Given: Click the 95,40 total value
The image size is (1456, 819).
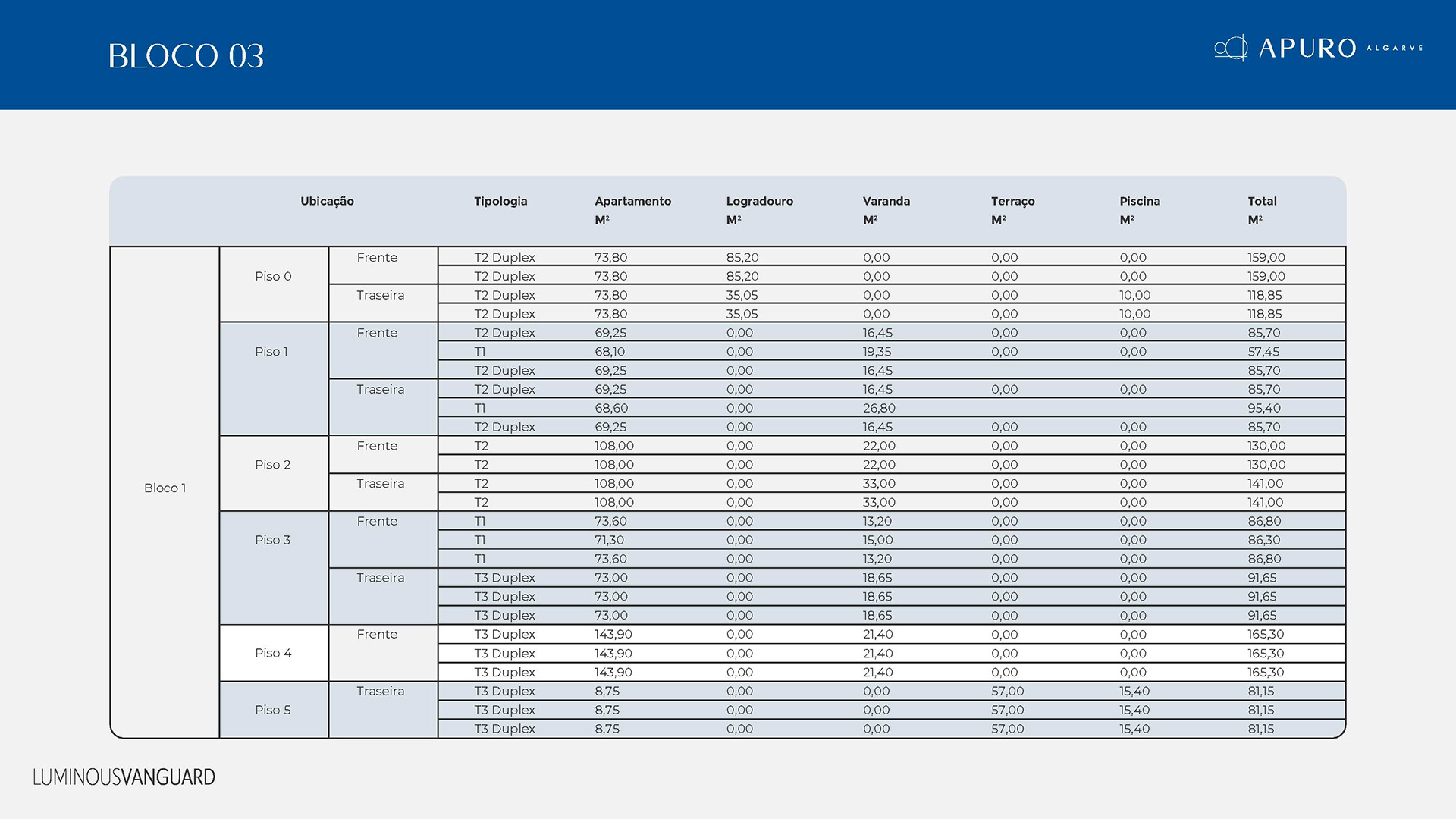Looking at the screenshot, I should pyautogui.click(x=1263, y=408).
